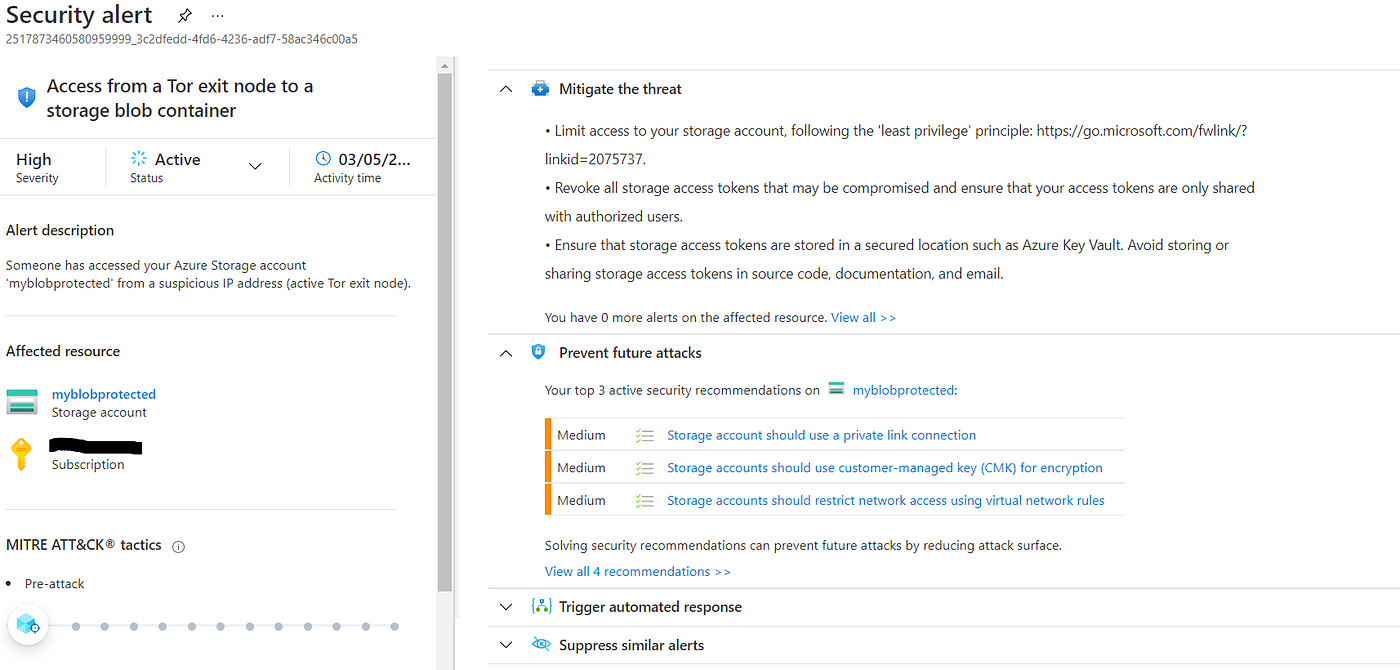
Task: Open the Active status dropdown
Action: pyautogui.click(x=255, y=165)
